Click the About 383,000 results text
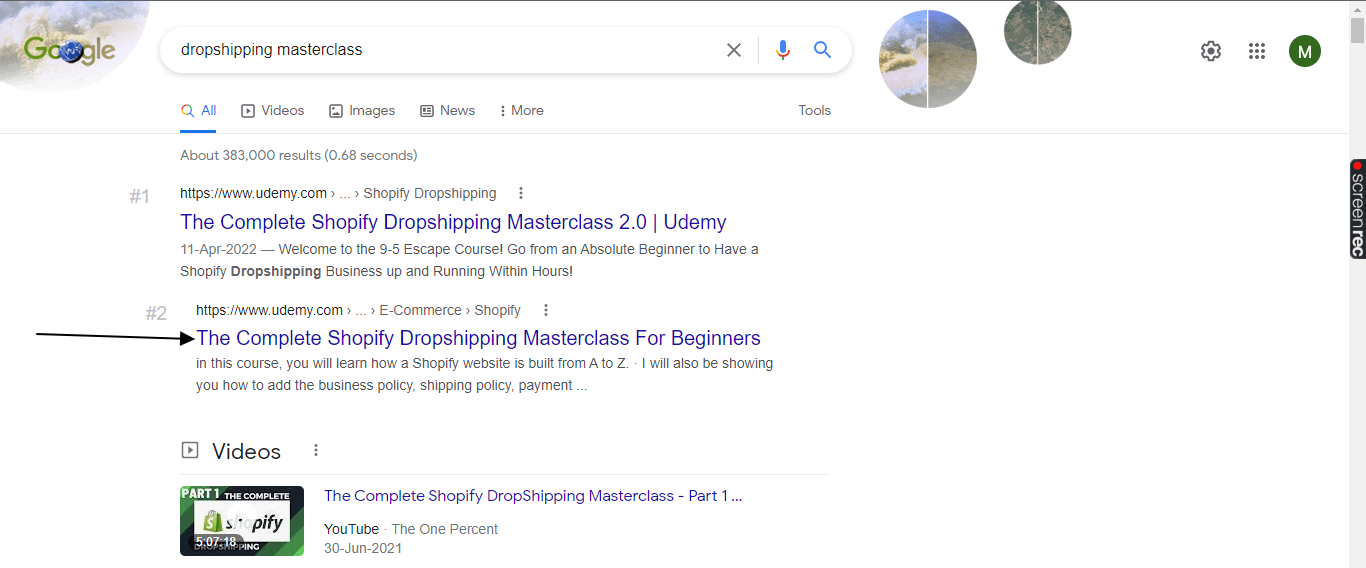The image size is (1366, 568). click(x=299, y=155)
